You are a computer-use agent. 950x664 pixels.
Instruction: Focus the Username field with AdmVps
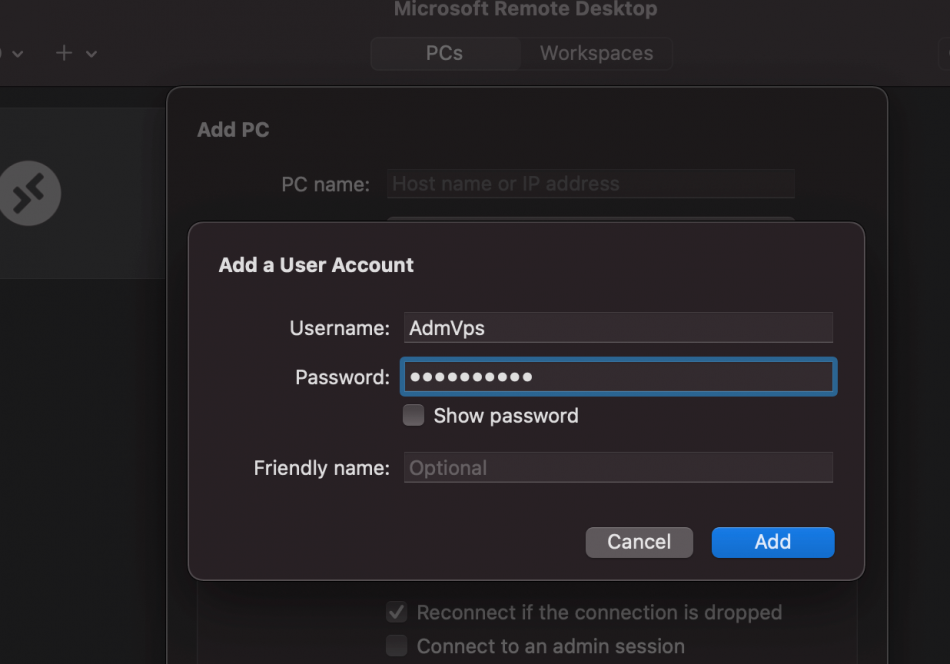618,328
